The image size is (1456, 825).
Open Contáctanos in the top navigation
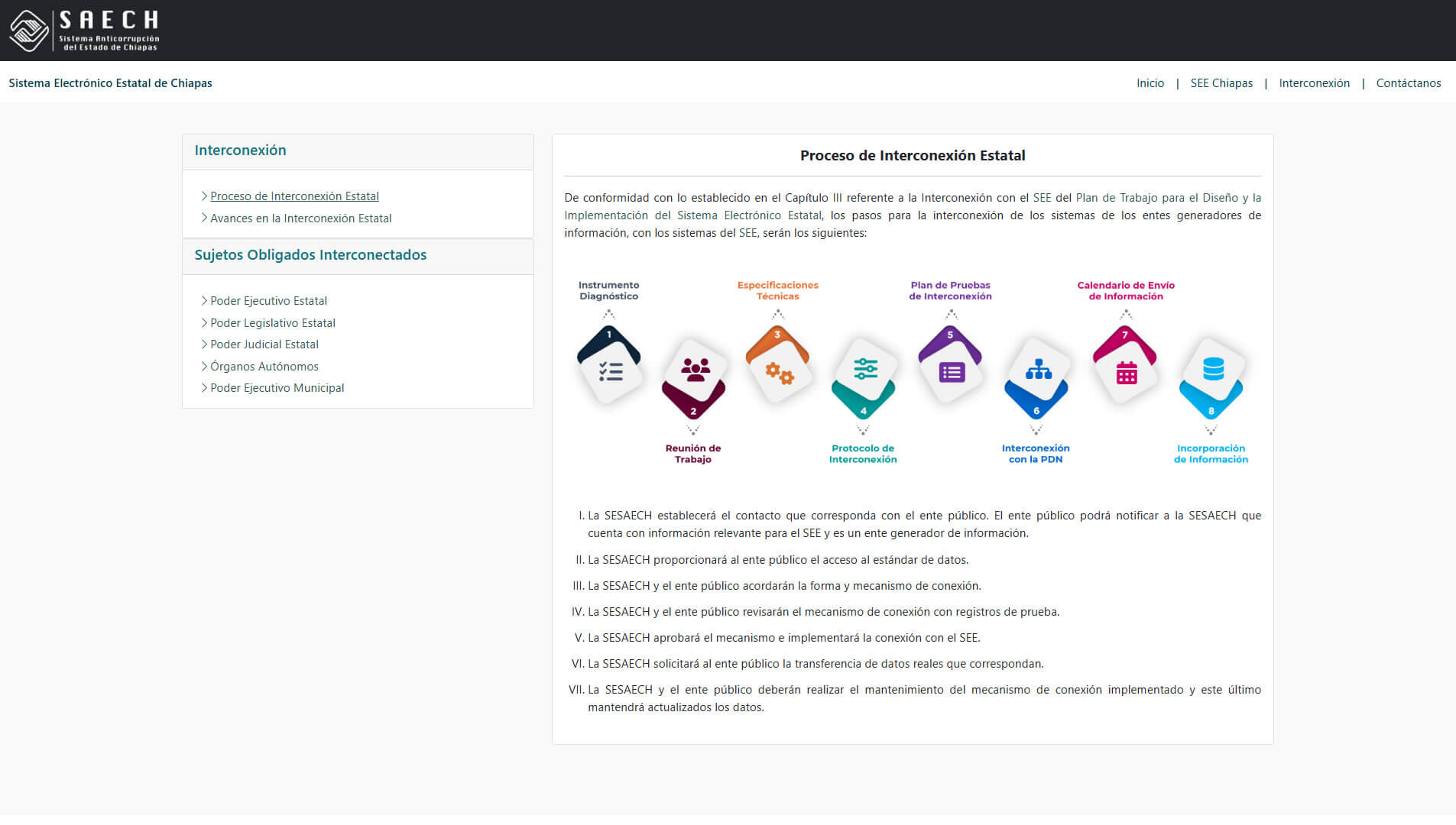pos(1408,83)
